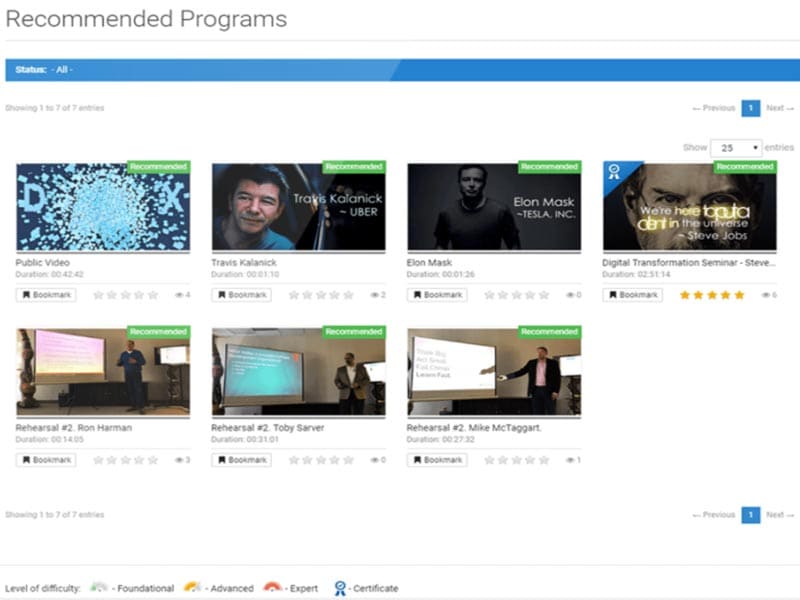Open the Elon Mask Tesla thumbnail
The image size is (800, 600).
(494, 207)
